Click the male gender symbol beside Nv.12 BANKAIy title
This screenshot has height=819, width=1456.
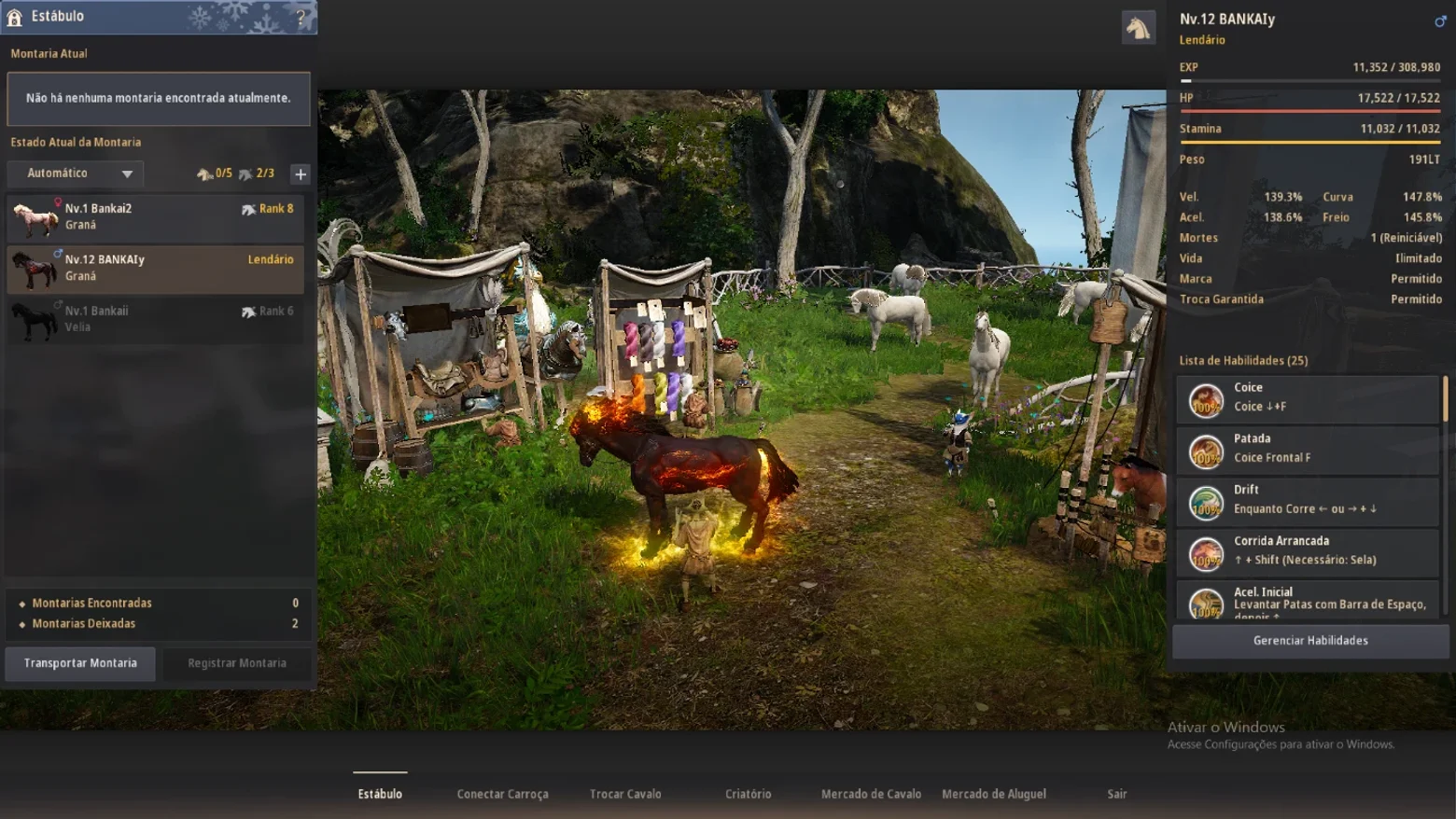click(1440, 21)
